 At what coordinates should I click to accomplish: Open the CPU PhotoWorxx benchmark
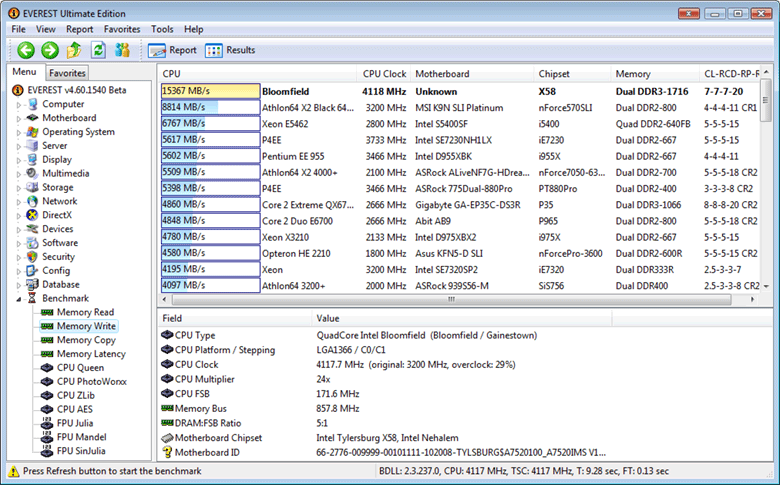click(x=92, y=382)
